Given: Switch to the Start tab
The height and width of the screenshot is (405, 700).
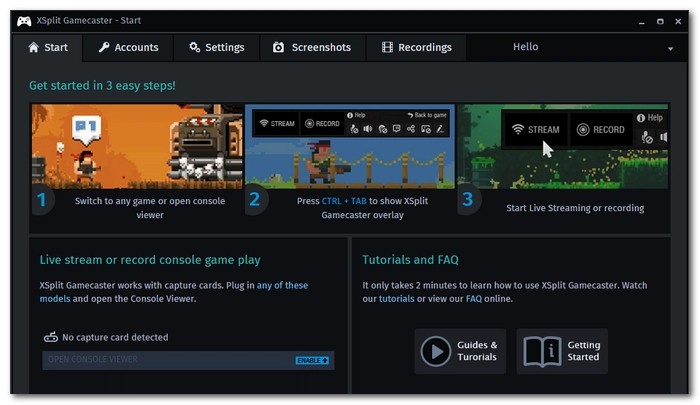Looking at the screenshot, I should click(x=48, y=47).
